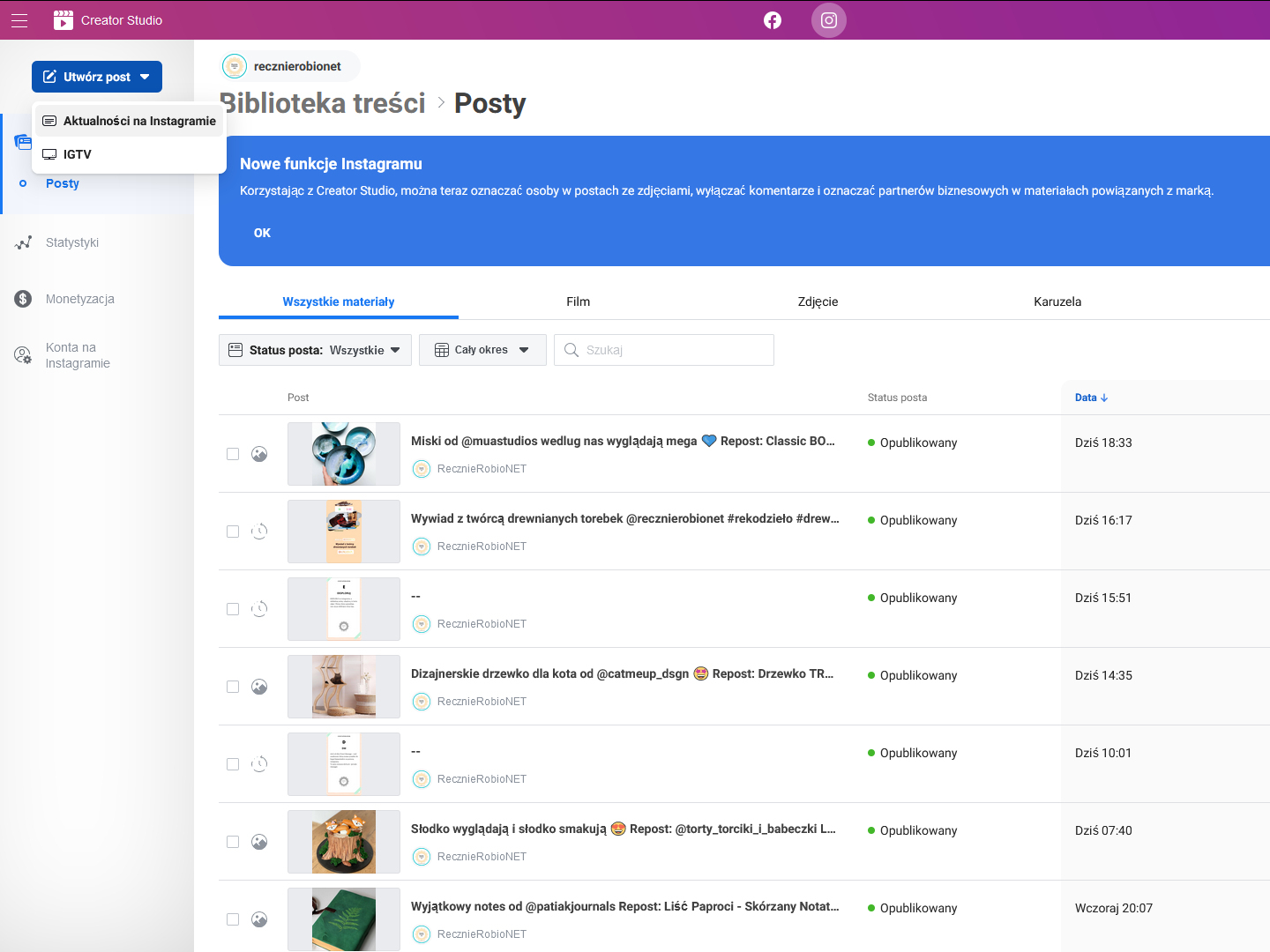The height and width of the screenshot is (952, 1270).
Task: Click the Monetyzacja dollar icon
Action: (23, 299)
